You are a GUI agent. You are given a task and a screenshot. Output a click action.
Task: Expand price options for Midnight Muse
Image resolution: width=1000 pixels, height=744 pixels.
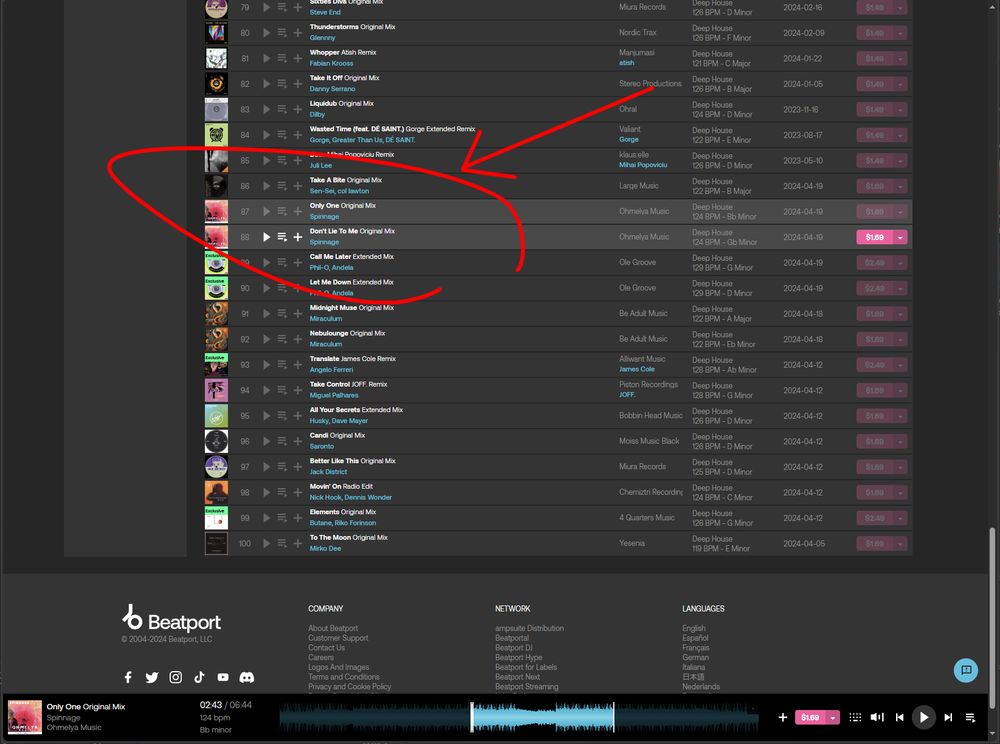pos(900,314)
